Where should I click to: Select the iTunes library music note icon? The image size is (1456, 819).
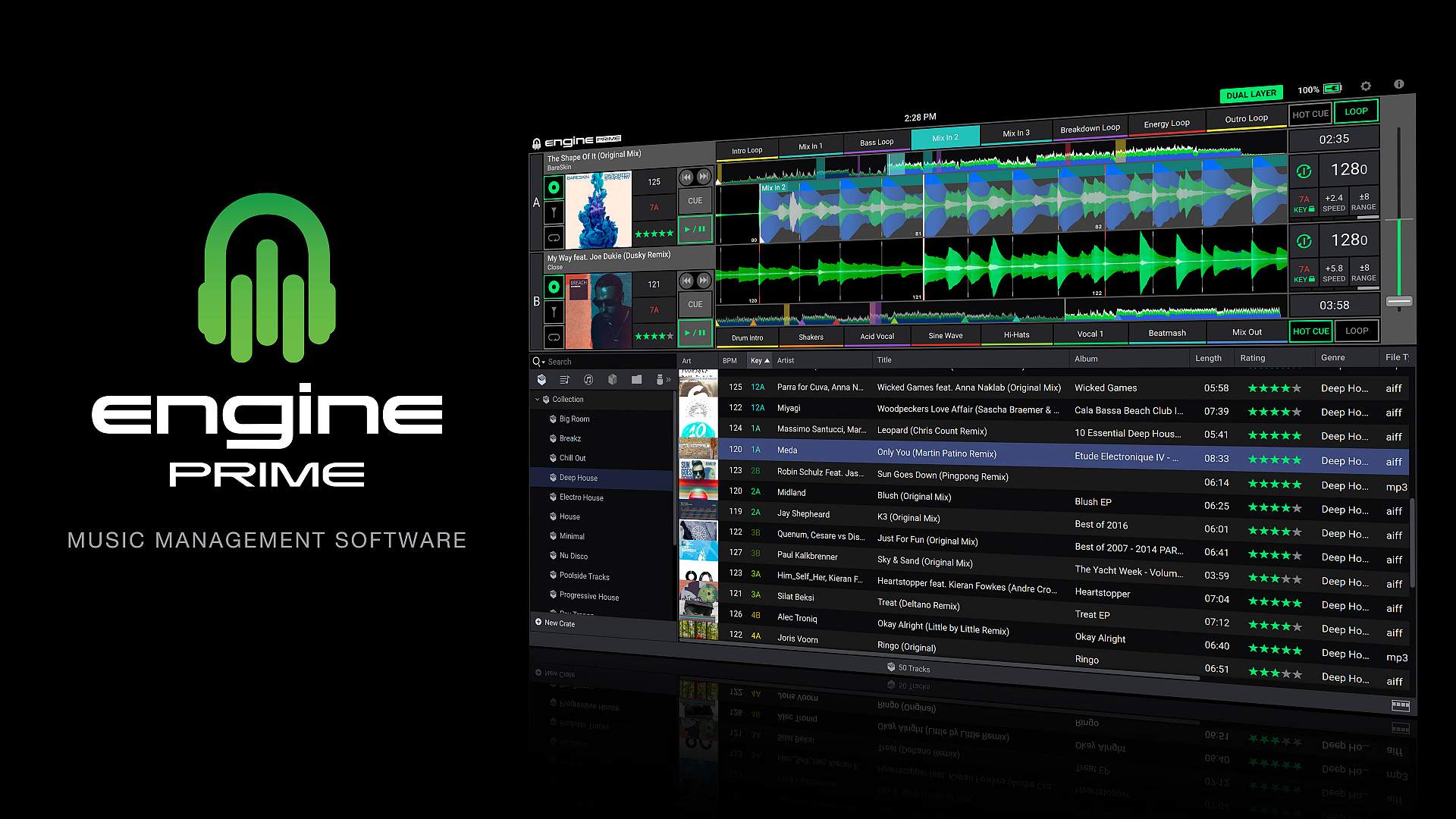click(588, 380)
